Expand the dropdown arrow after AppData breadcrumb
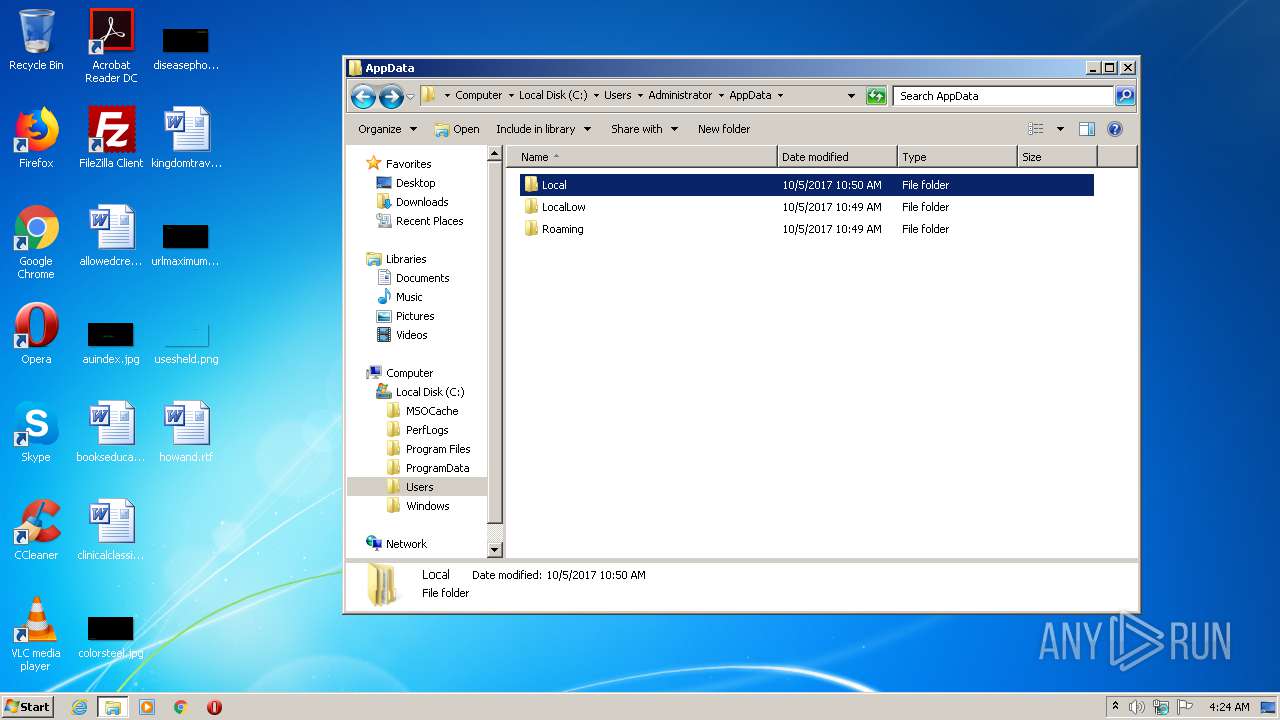 [780, 96]
